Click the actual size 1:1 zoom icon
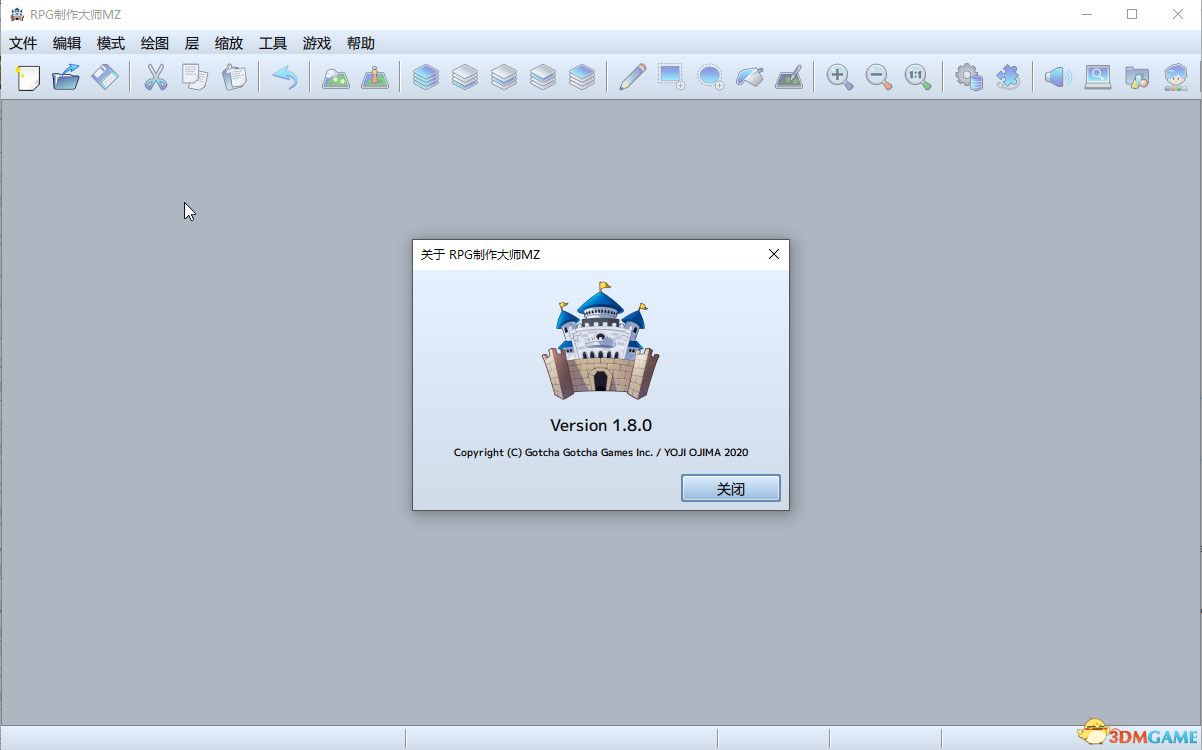This screenshot has width=1202, height=750. coord(918,77)
